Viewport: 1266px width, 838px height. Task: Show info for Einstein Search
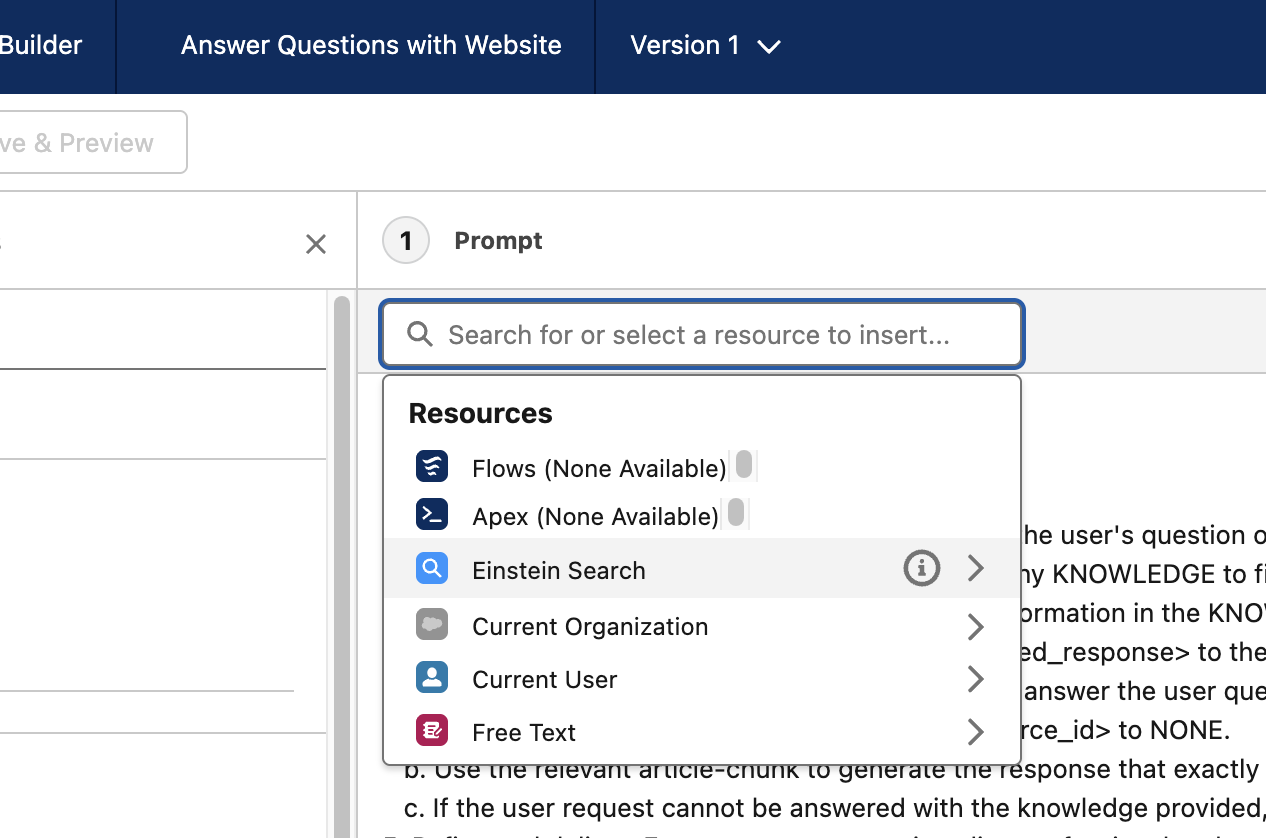(x=921, y=570)
